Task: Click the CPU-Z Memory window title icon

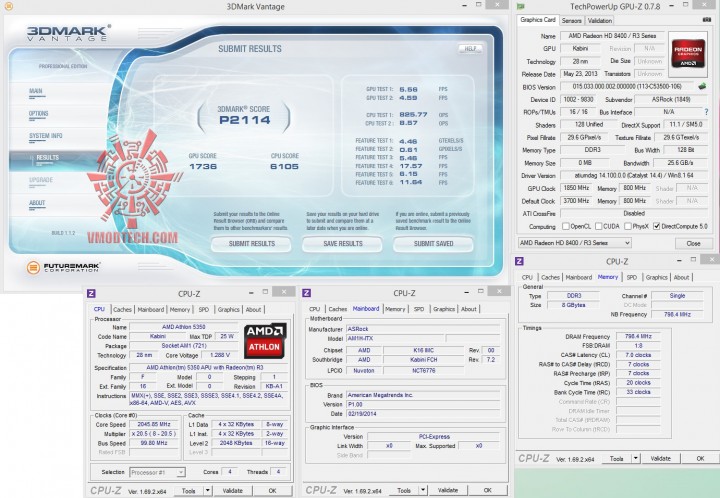Action: coord(519,261)
